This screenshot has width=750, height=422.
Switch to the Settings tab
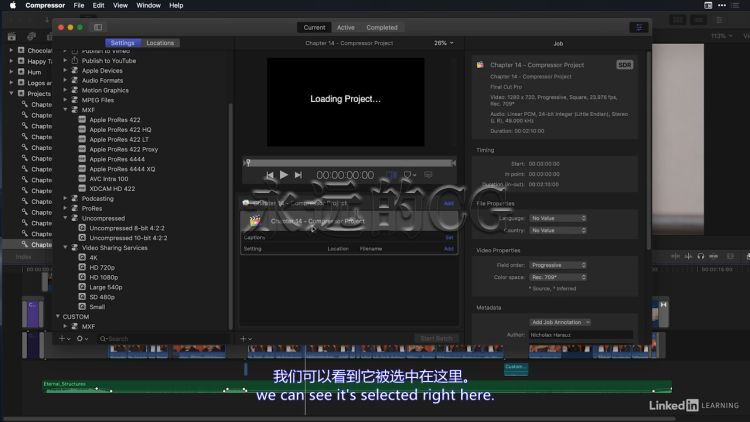(123, 43)
